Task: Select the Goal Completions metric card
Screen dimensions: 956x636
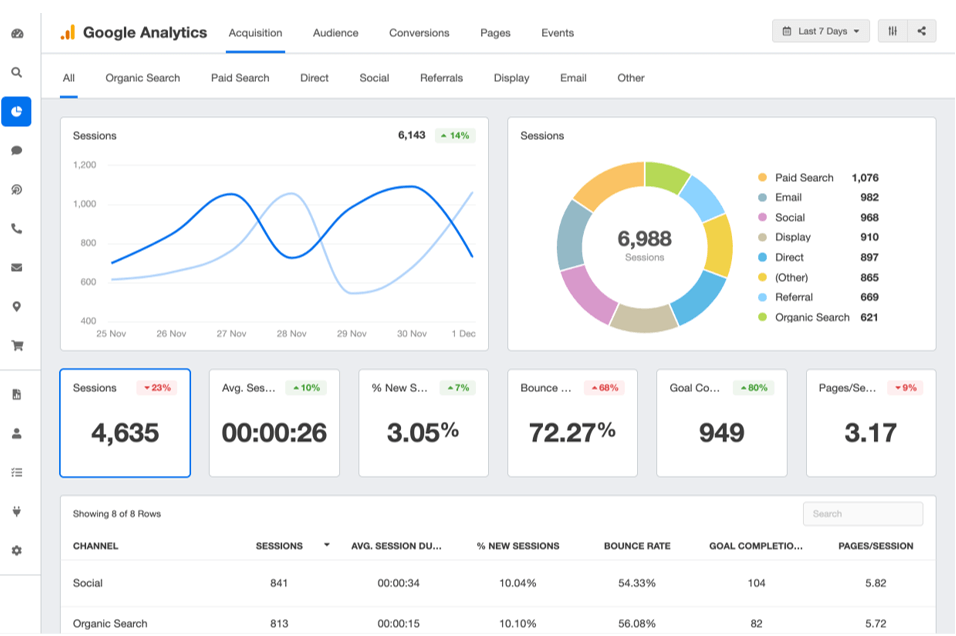Action: (721, 422)
